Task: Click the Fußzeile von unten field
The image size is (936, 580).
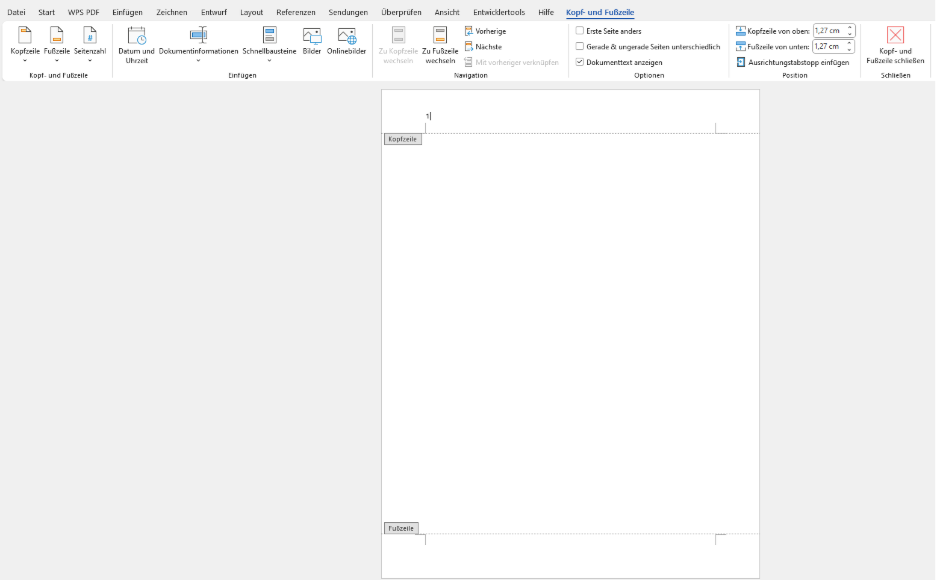Action: click(829, 46)
